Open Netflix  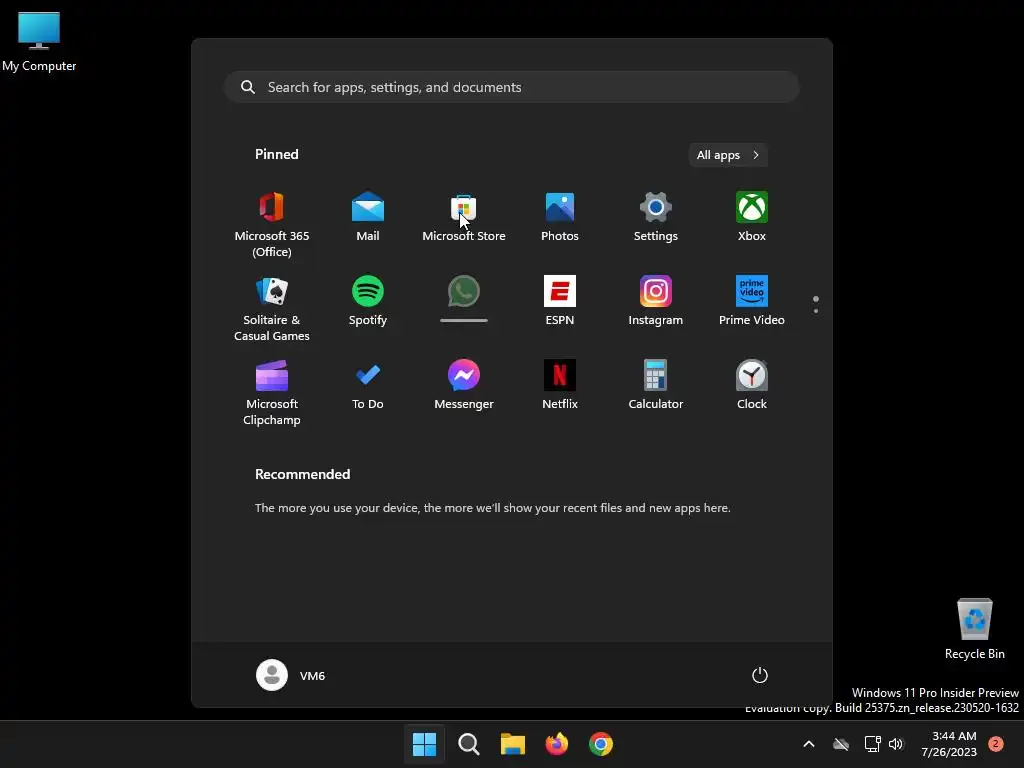pos(560,385)
